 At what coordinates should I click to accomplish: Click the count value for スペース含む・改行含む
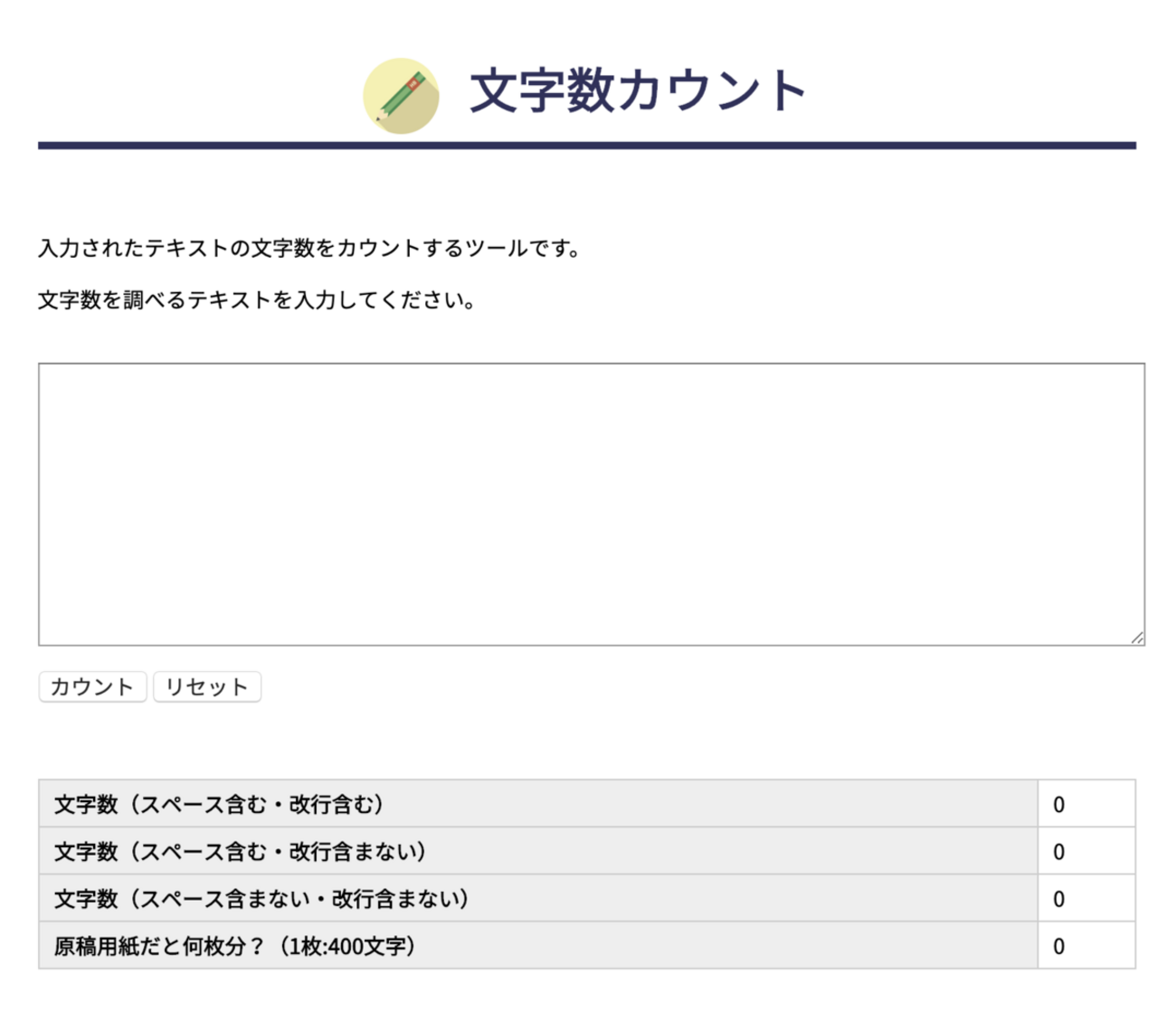point(1058,804)
